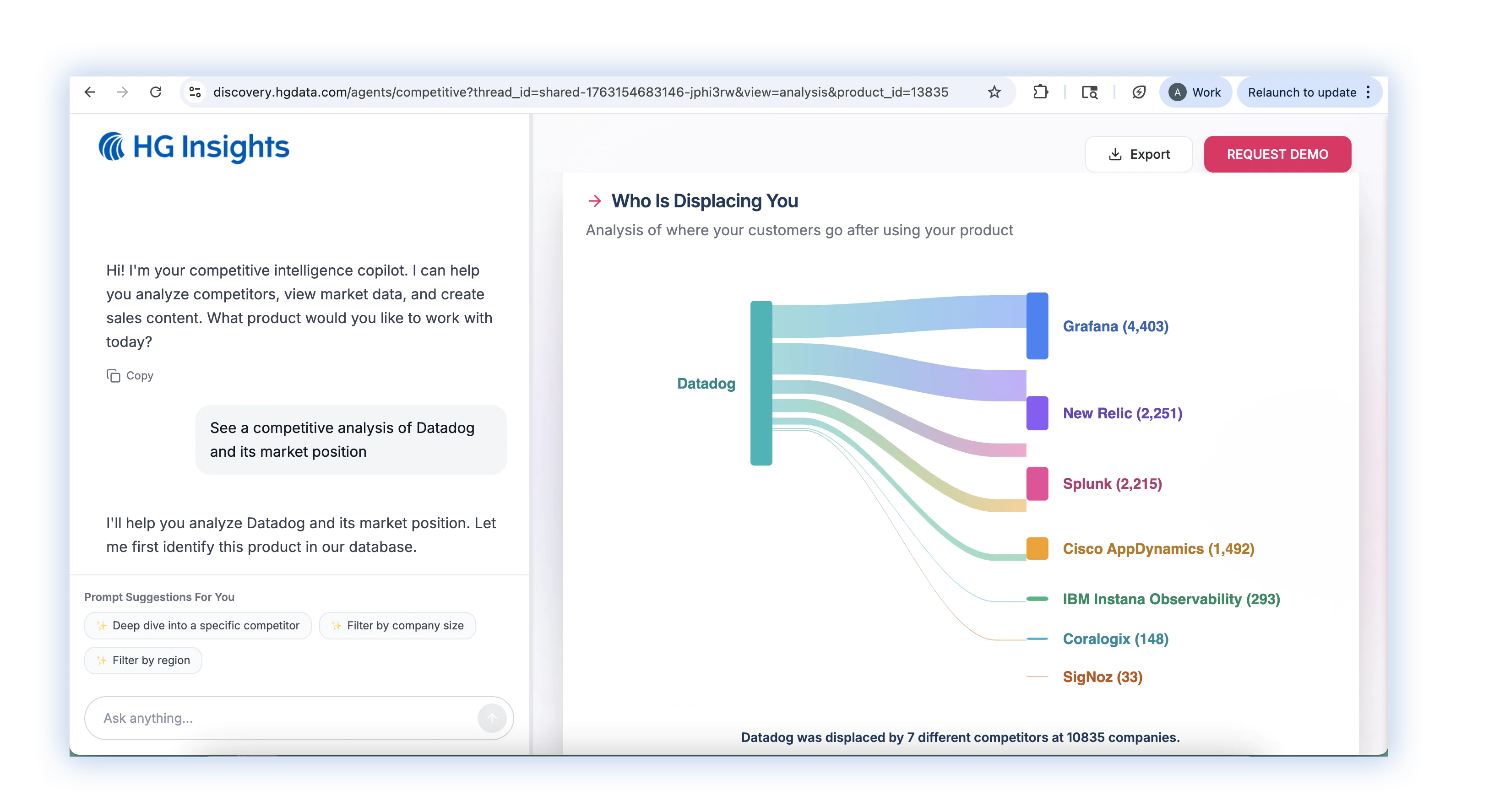The height and width of the screenshot is (812, 1494).
Task: Click the displaced by 7 competitors summary text
Action: [961, 737]
